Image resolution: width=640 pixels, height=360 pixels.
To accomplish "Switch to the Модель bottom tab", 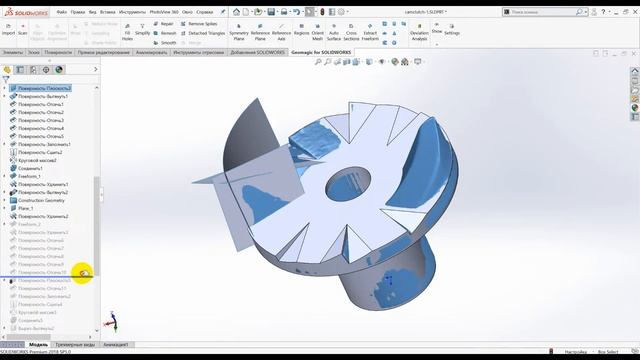I will pos(38,345).
